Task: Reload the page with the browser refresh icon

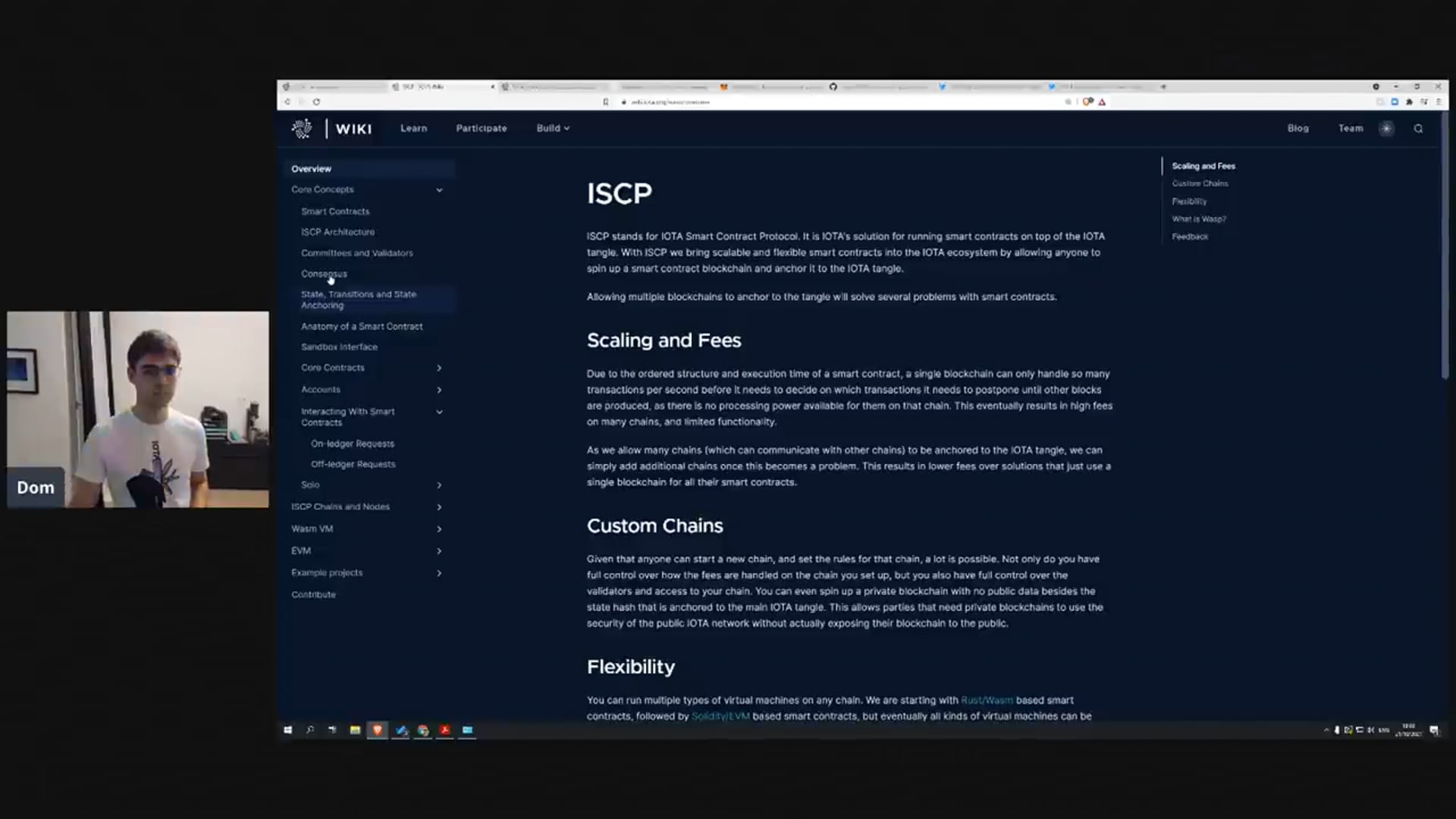Action: pos(316,102)
